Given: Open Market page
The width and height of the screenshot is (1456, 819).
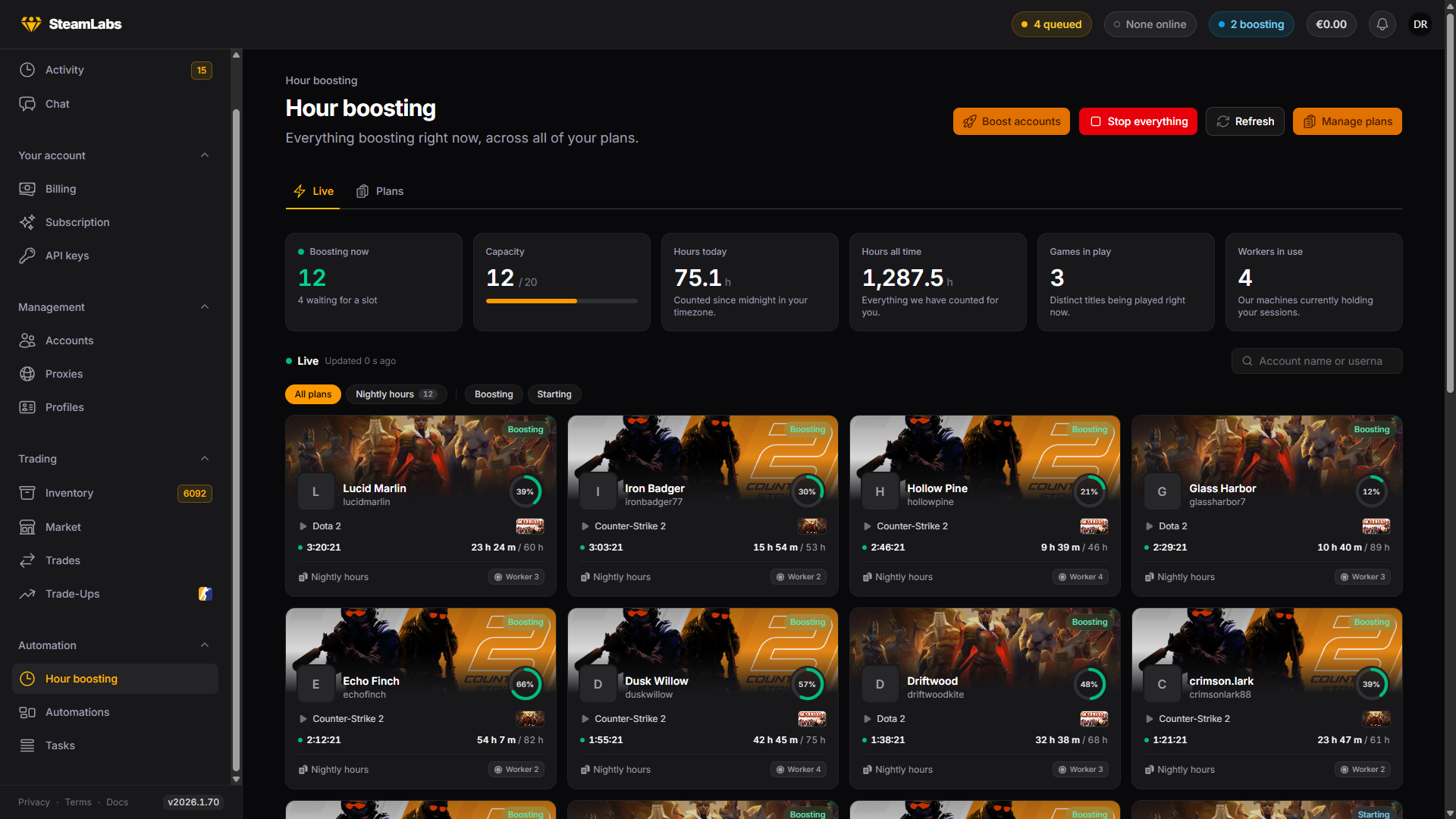Looking at the screenshot, I should coord(115,527).
